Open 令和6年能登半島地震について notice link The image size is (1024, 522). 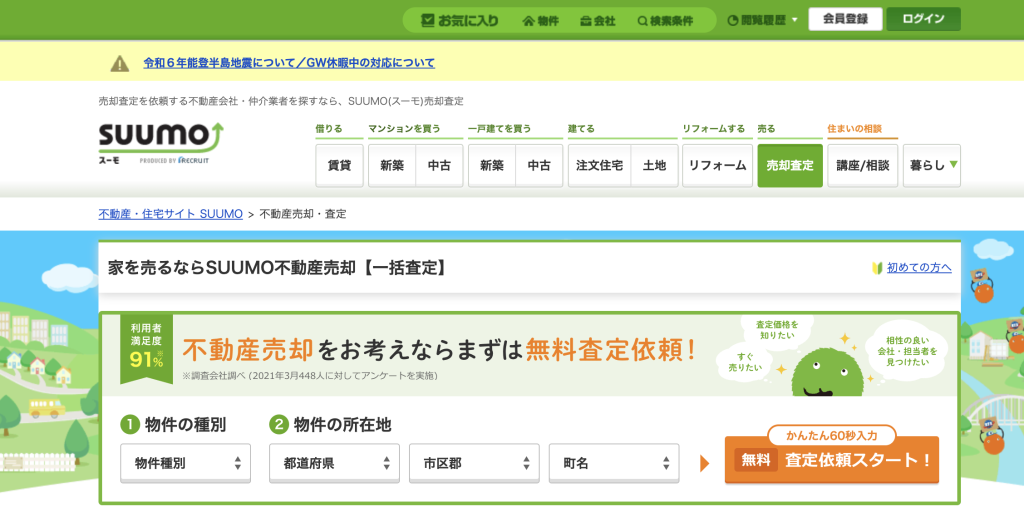(289, 63)
